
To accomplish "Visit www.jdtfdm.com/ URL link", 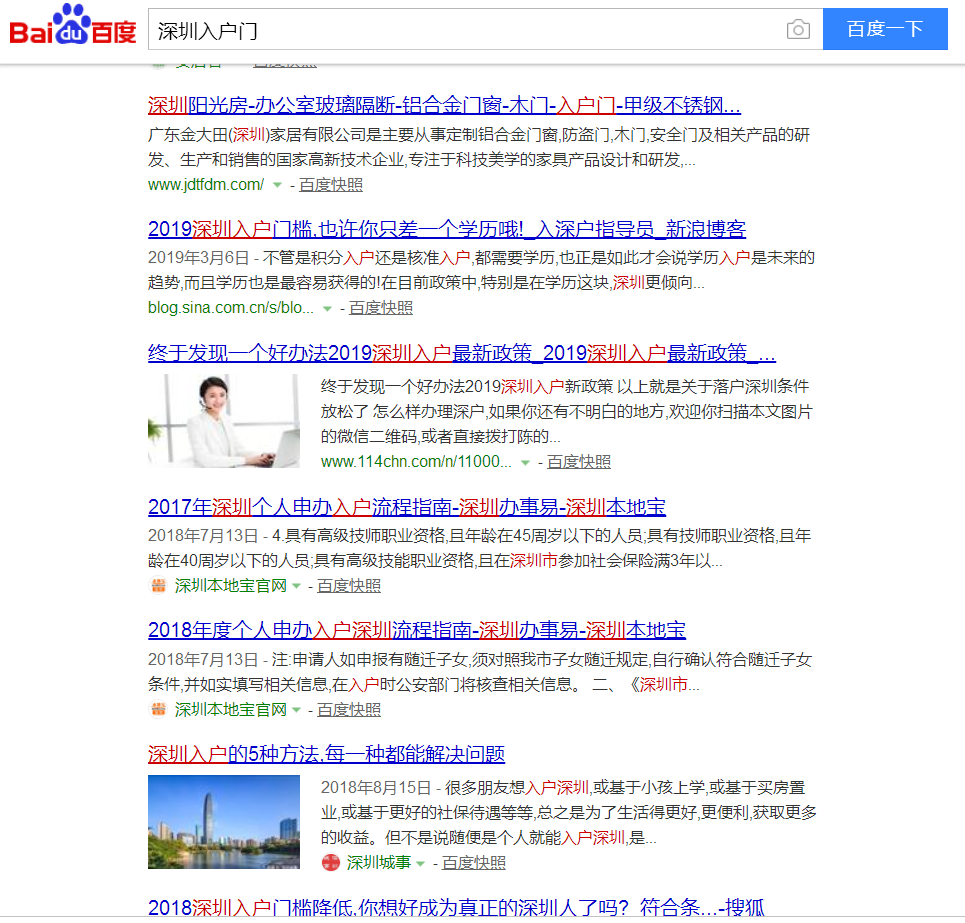I will point(206,185).
